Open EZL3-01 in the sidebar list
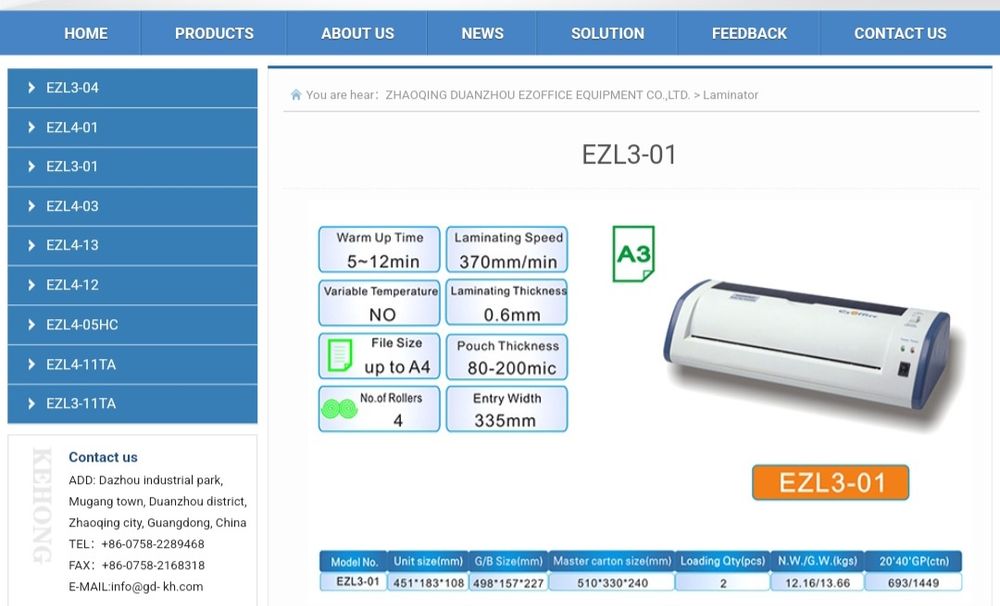 point(133,166)
